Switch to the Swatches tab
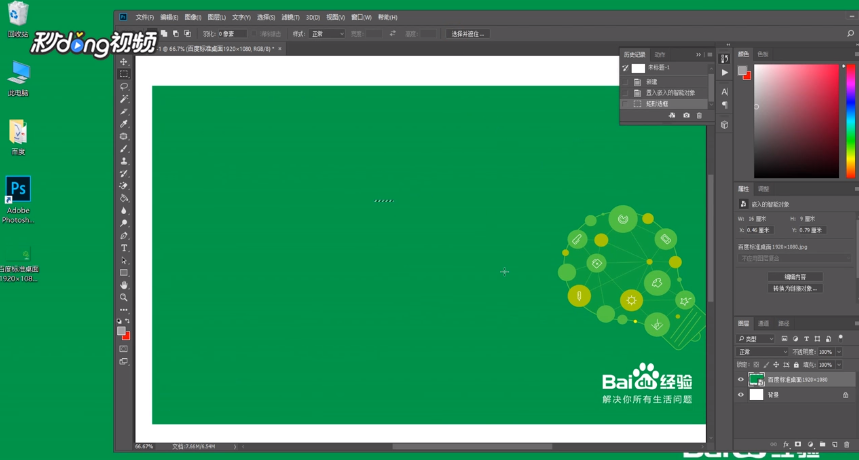 pos(763,54)
